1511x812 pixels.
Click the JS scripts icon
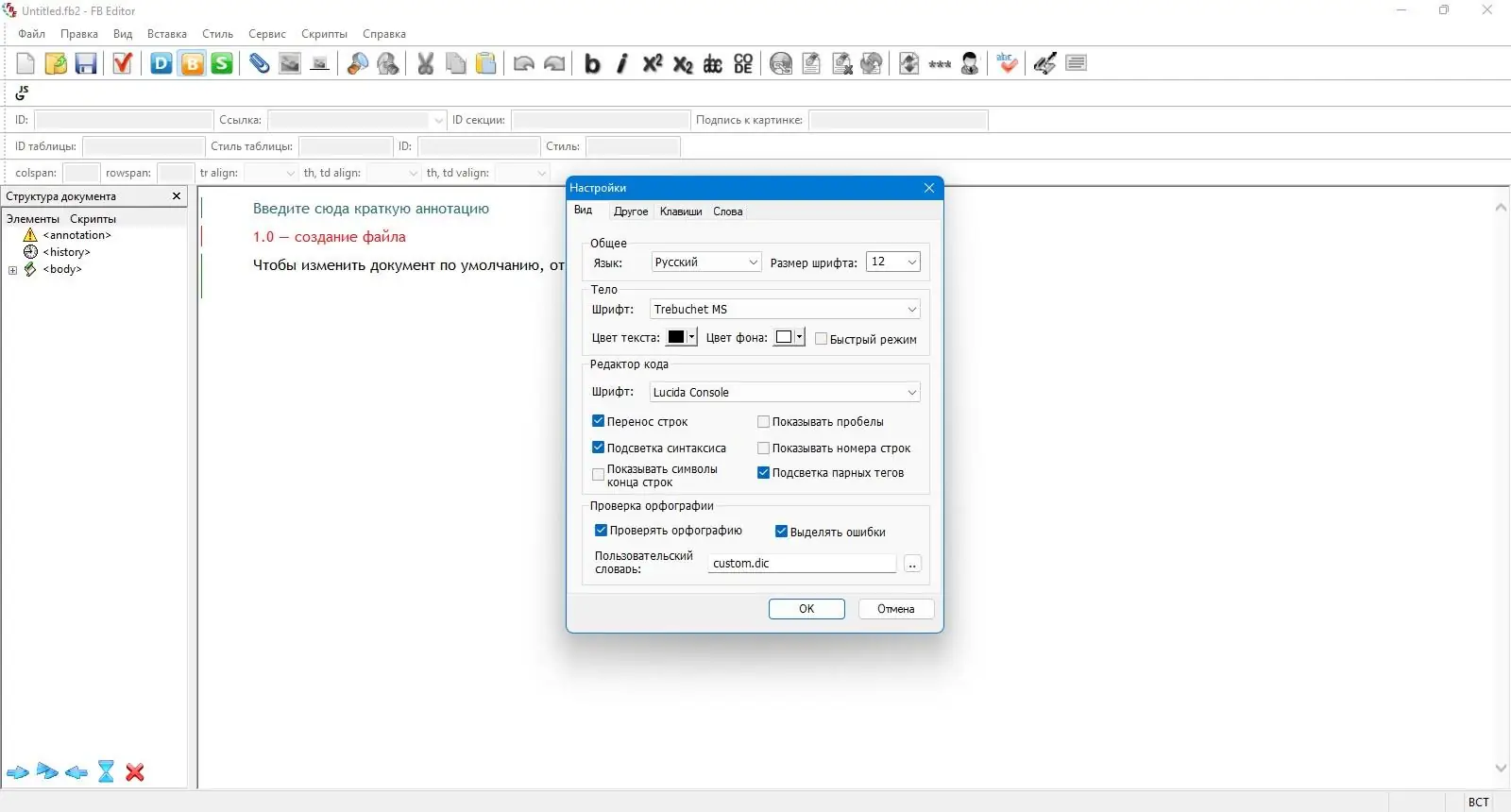pos(23,93)
